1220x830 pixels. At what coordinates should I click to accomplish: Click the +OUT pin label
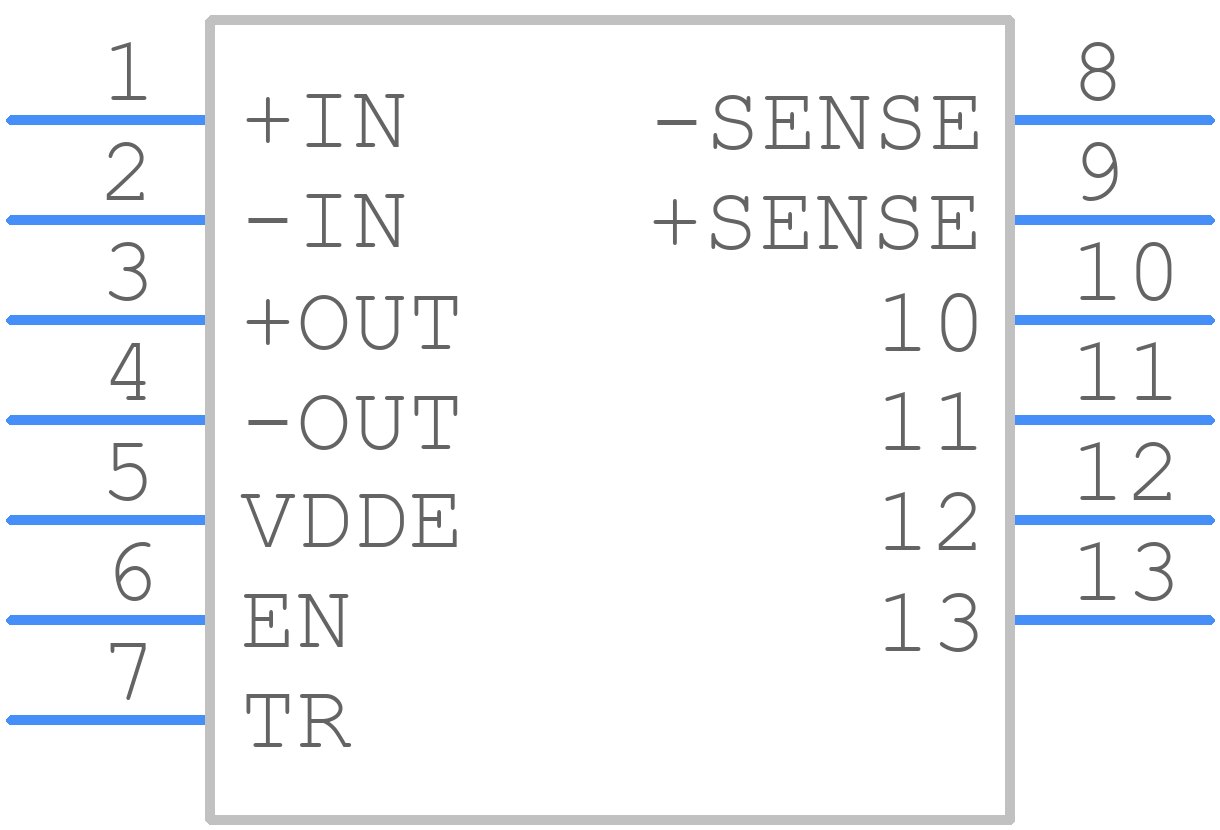352,322
